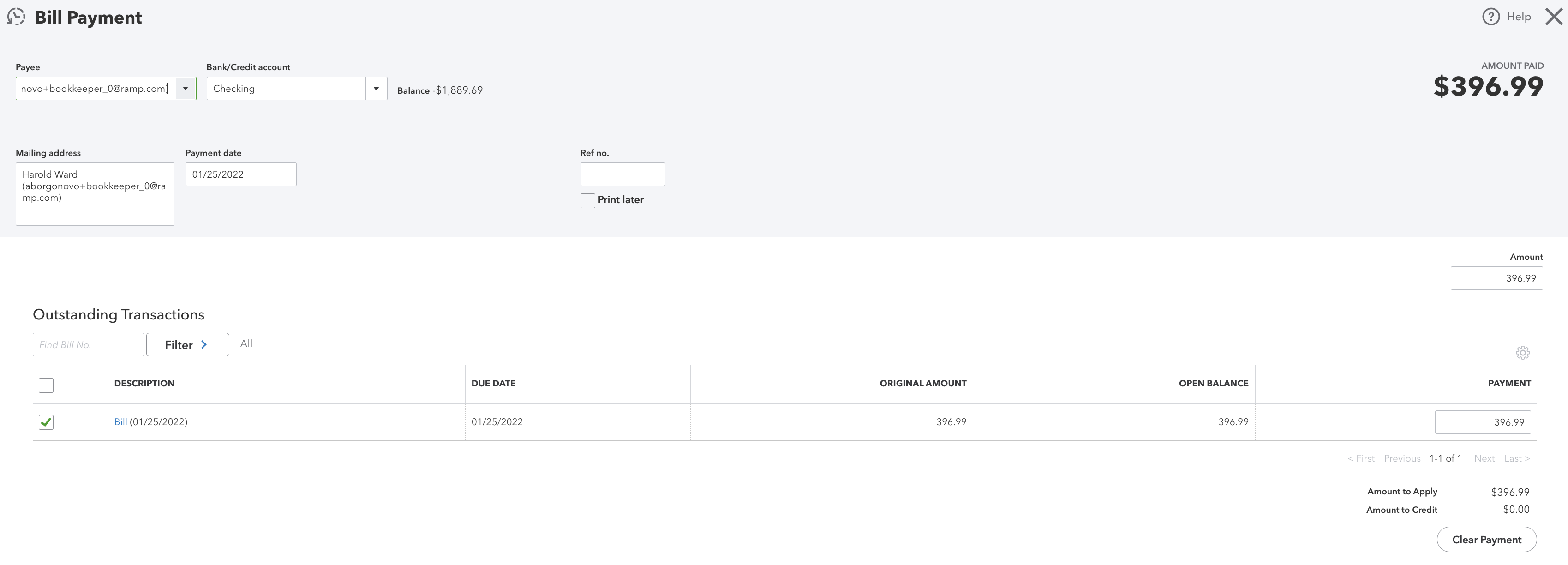1568x565 pixels.
Task: Enable the Print later checkbox
Action: pyautogui.click(x=587, y=200)
